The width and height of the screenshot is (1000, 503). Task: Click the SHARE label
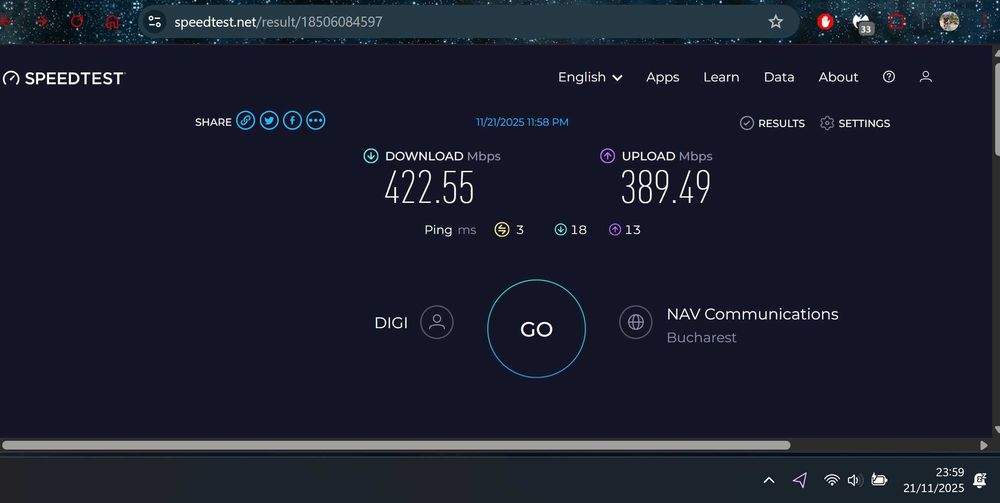(x=213, y=122)
